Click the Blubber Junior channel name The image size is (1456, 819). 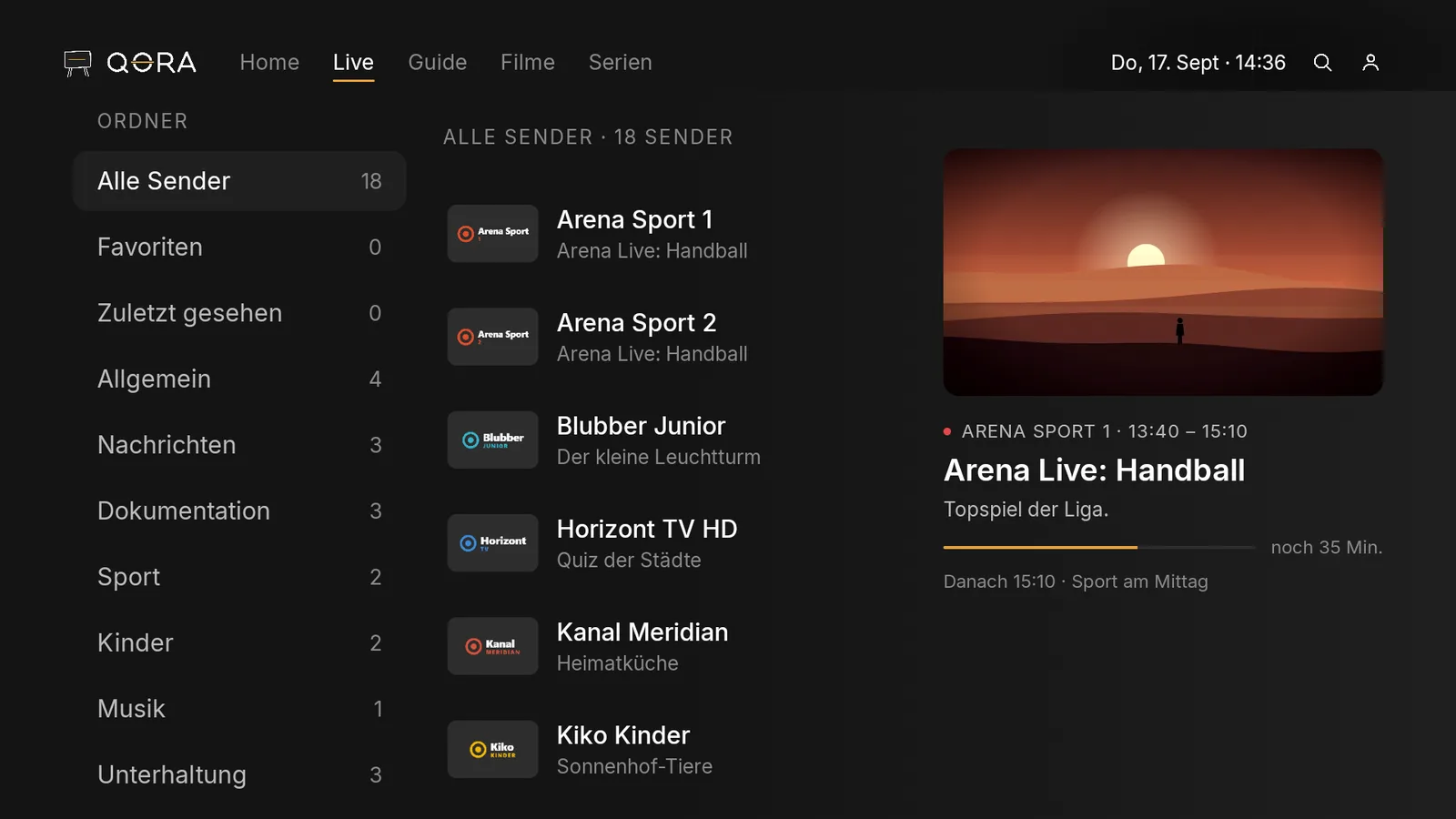[x=642, y=426]
